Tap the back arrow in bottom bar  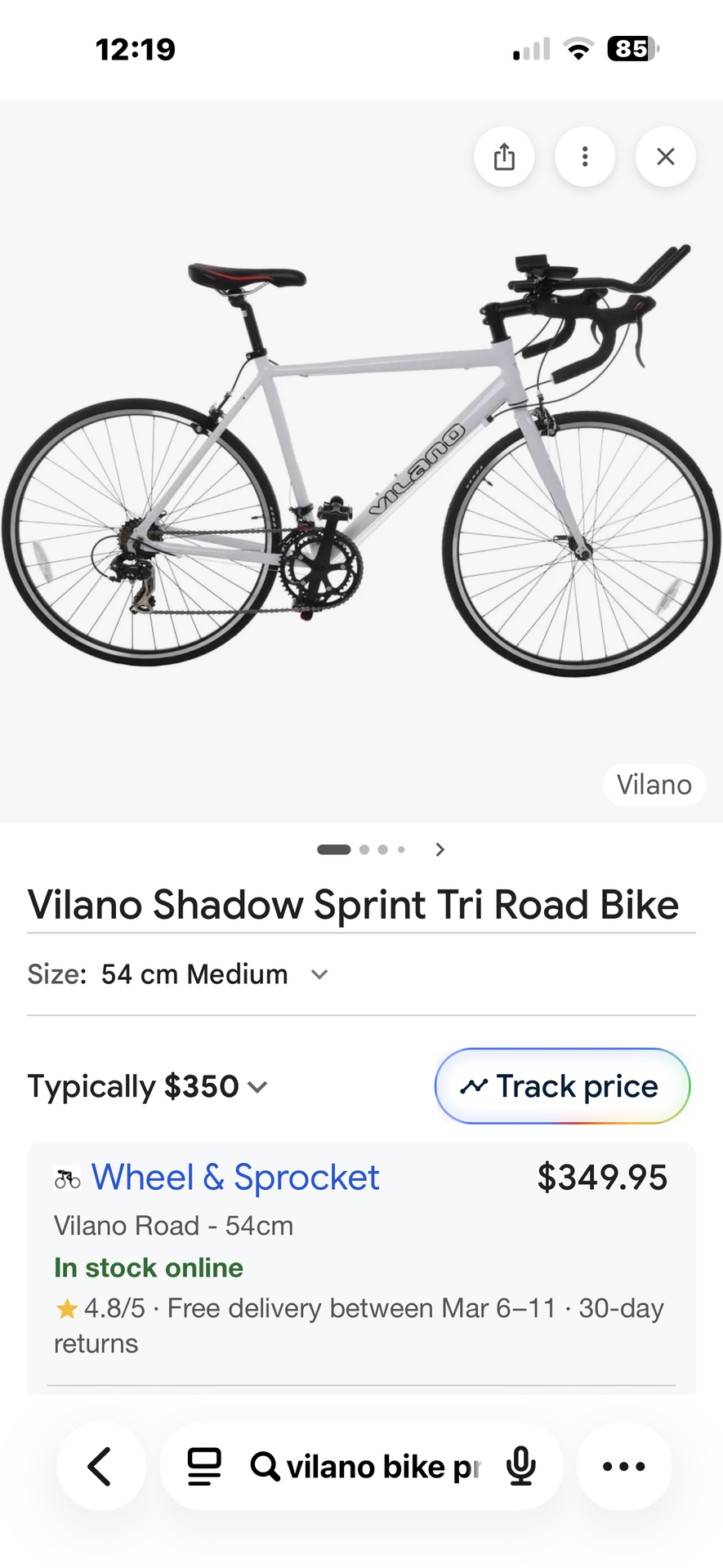tap(100, 1466)
